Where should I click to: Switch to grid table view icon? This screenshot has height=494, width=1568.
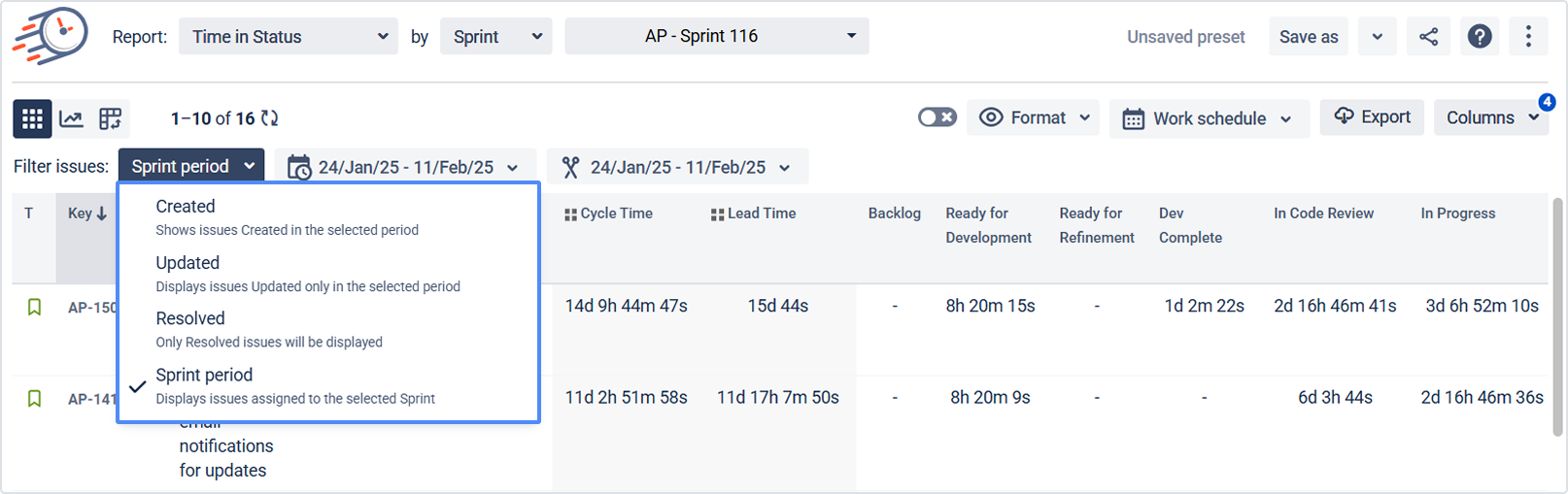point(32,118)
